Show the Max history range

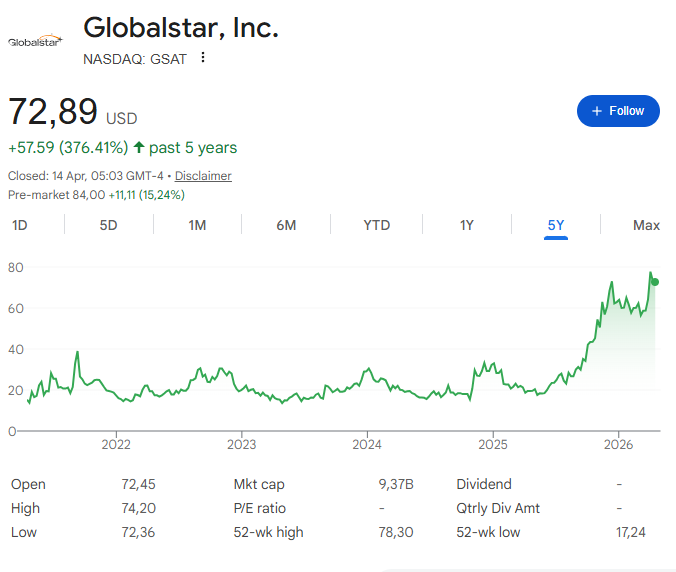click(646, 225)
